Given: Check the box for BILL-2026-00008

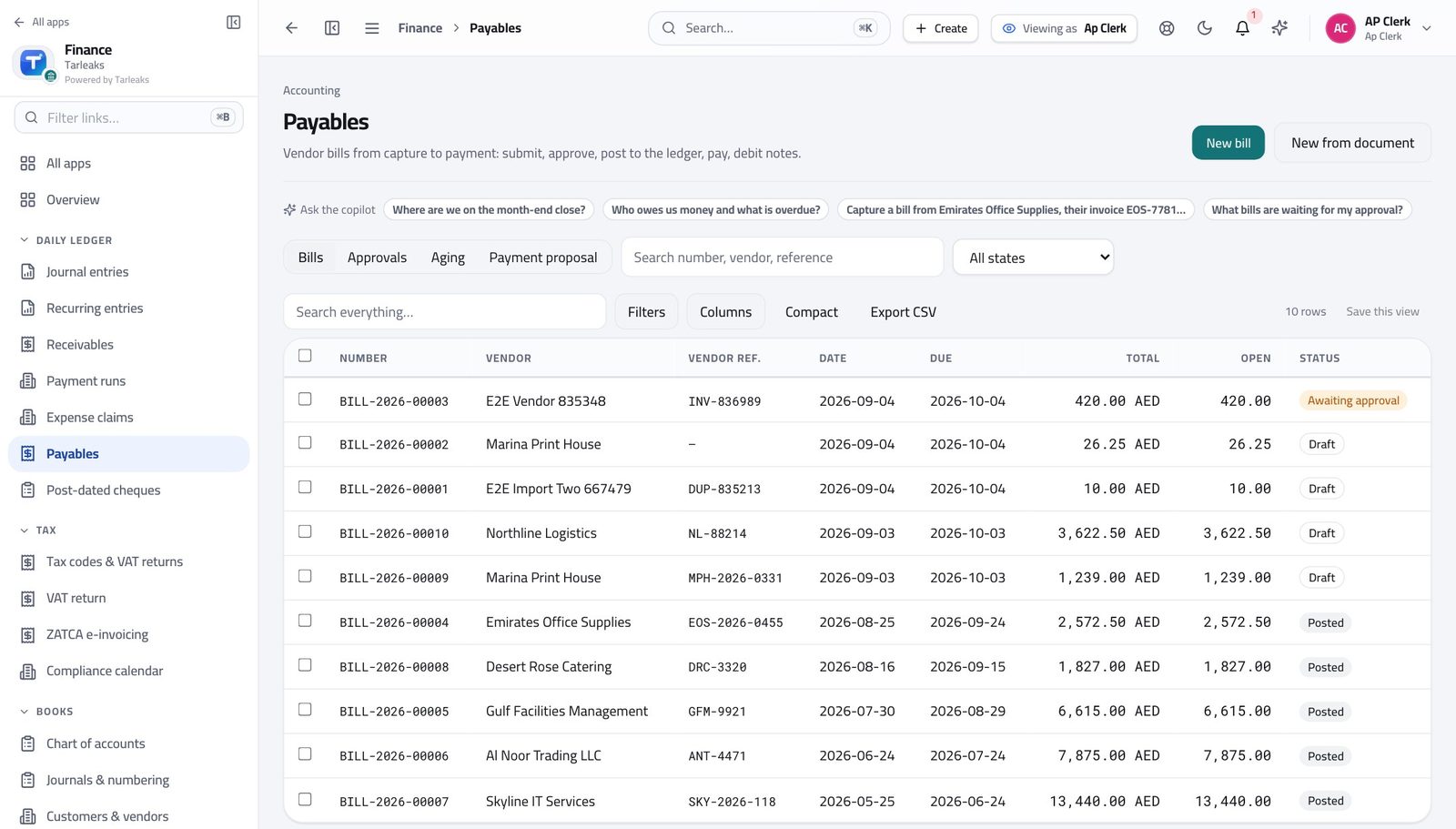Looking at the screenshot, I should (x=305, y=665).
